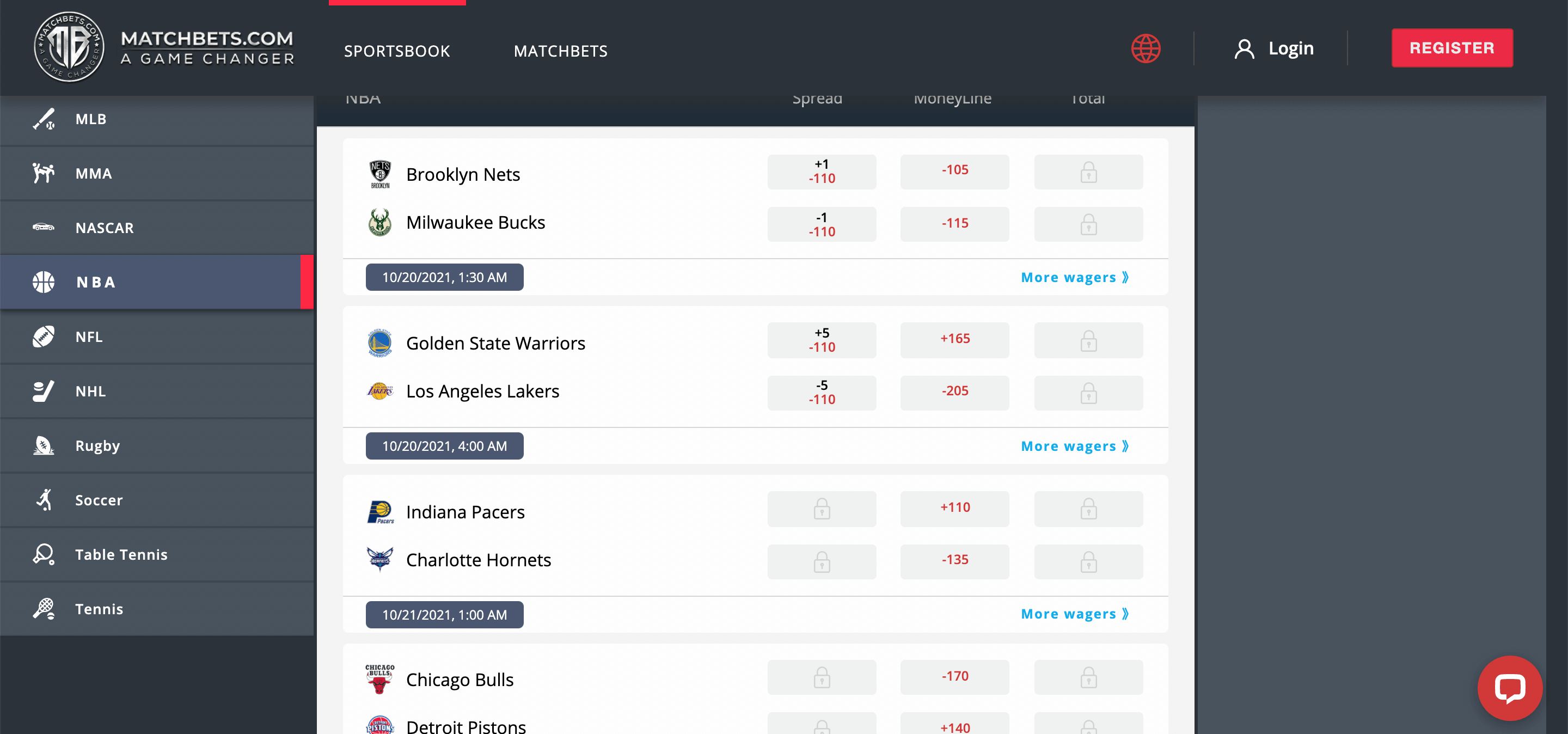Click the NFL football icon
This screenshot has width=1568, height=734.
pos(44,337)
